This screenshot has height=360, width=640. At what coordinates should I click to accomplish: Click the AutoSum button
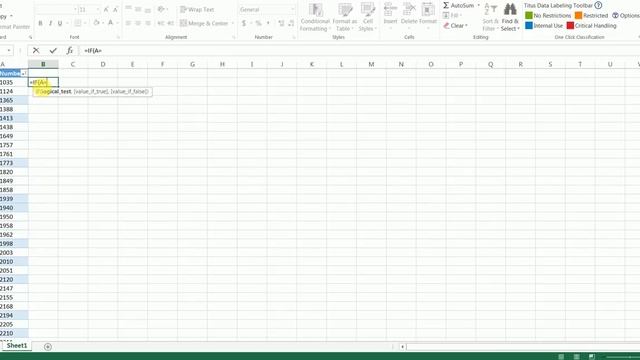point(459,6)
